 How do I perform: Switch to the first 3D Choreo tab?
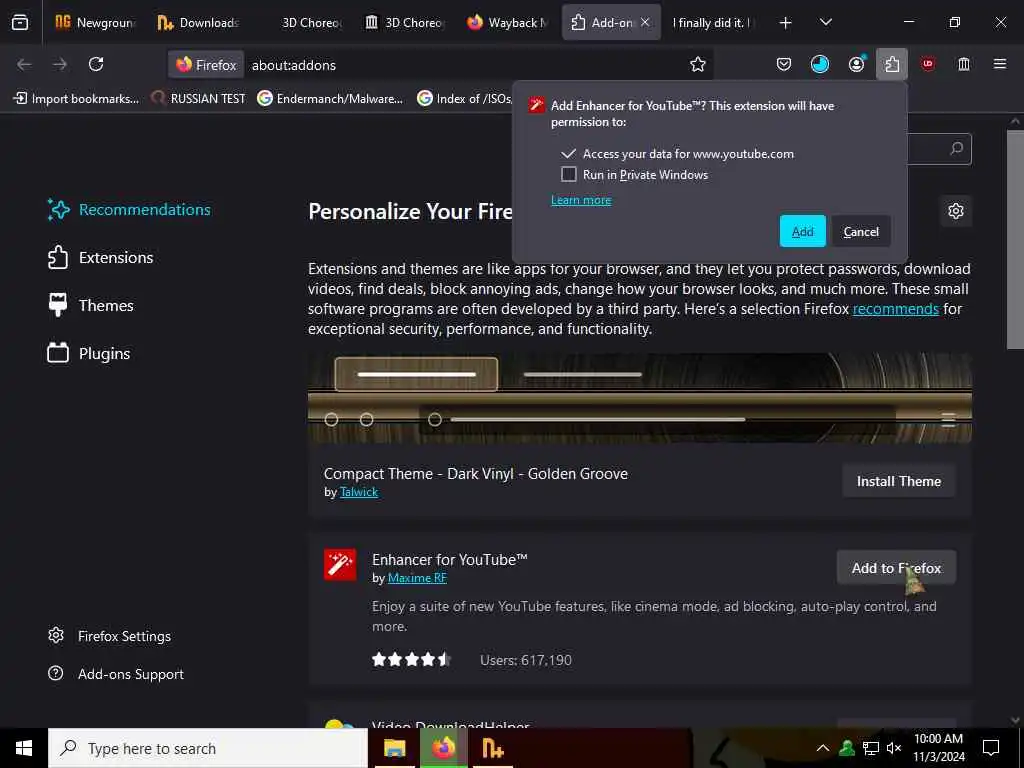pyautogui.click(x=303, y=22)
